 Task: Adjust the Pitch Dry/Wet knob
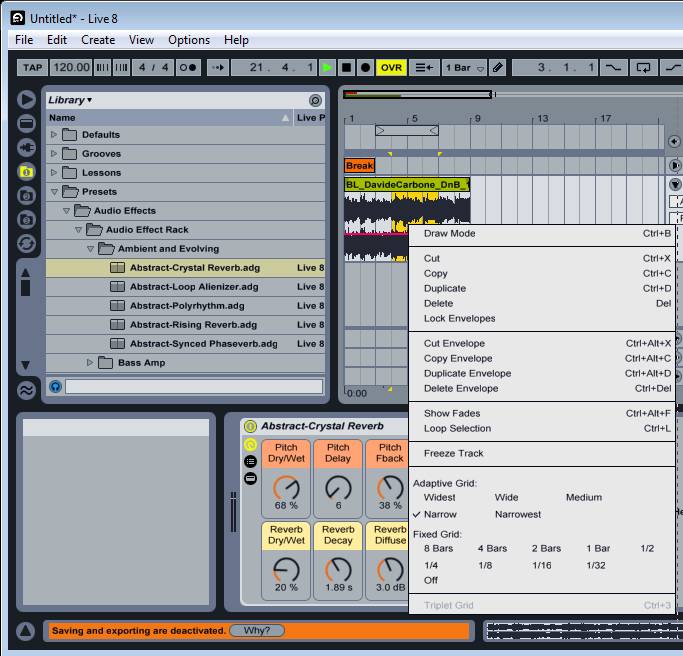coord(286,488)
